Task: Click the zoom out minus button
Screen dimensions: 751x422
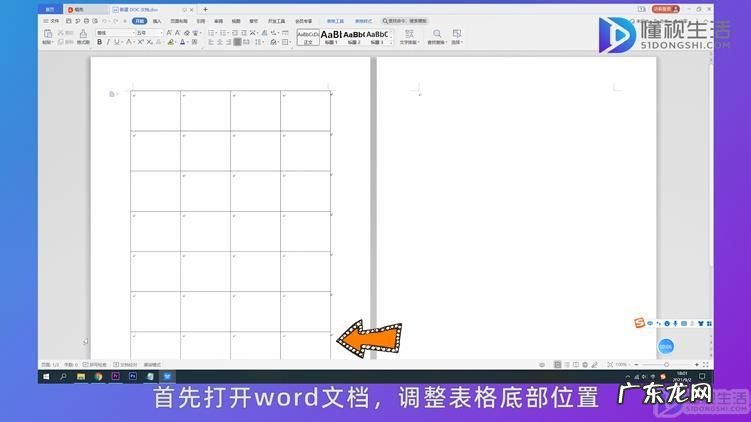Action: pos(636,365)
